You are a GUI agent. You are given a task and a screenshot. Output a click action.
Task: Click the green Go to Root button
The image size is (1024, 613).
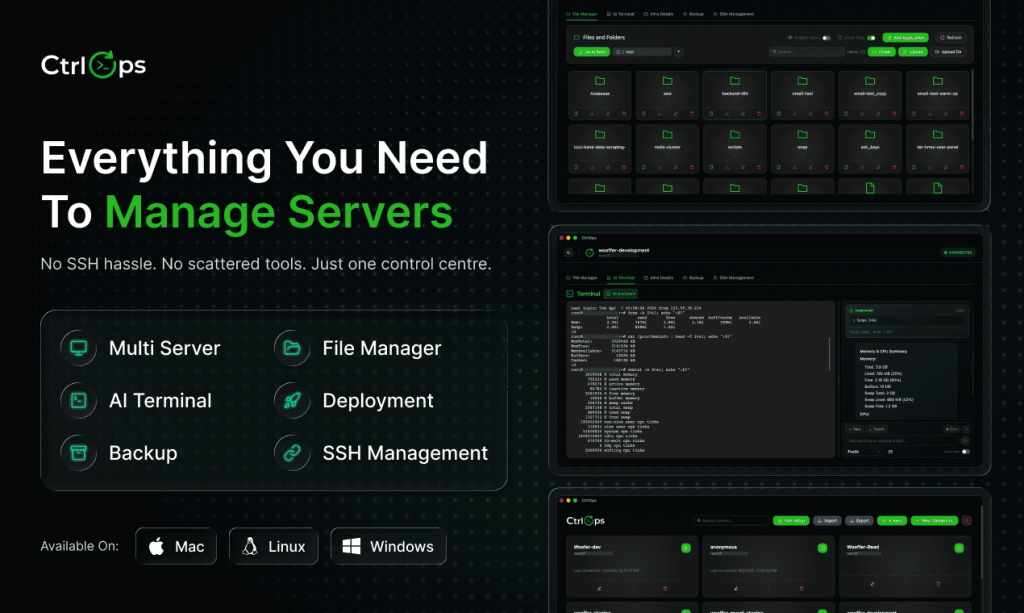coord(592,52)
